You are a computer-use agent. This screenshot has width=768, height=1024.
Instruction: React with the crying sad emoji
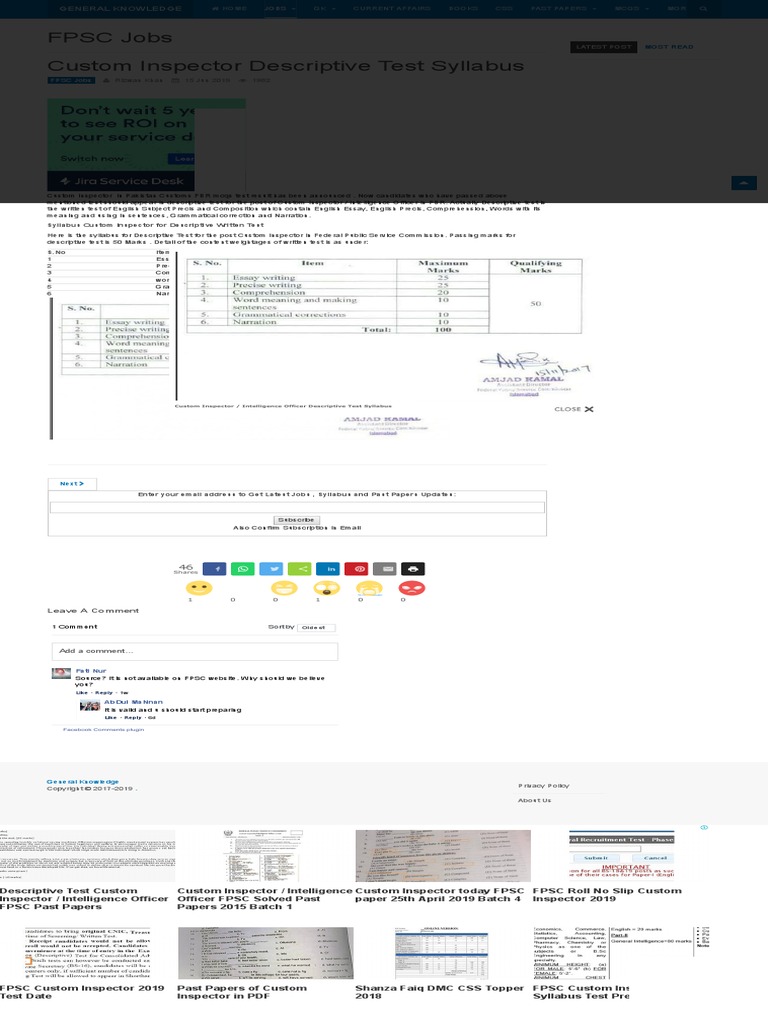click(369, 588)
